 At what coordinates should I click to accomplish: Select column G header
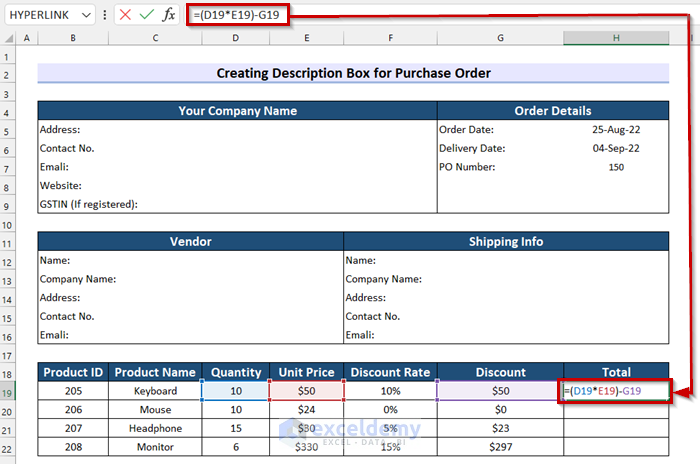coord(500,38)
